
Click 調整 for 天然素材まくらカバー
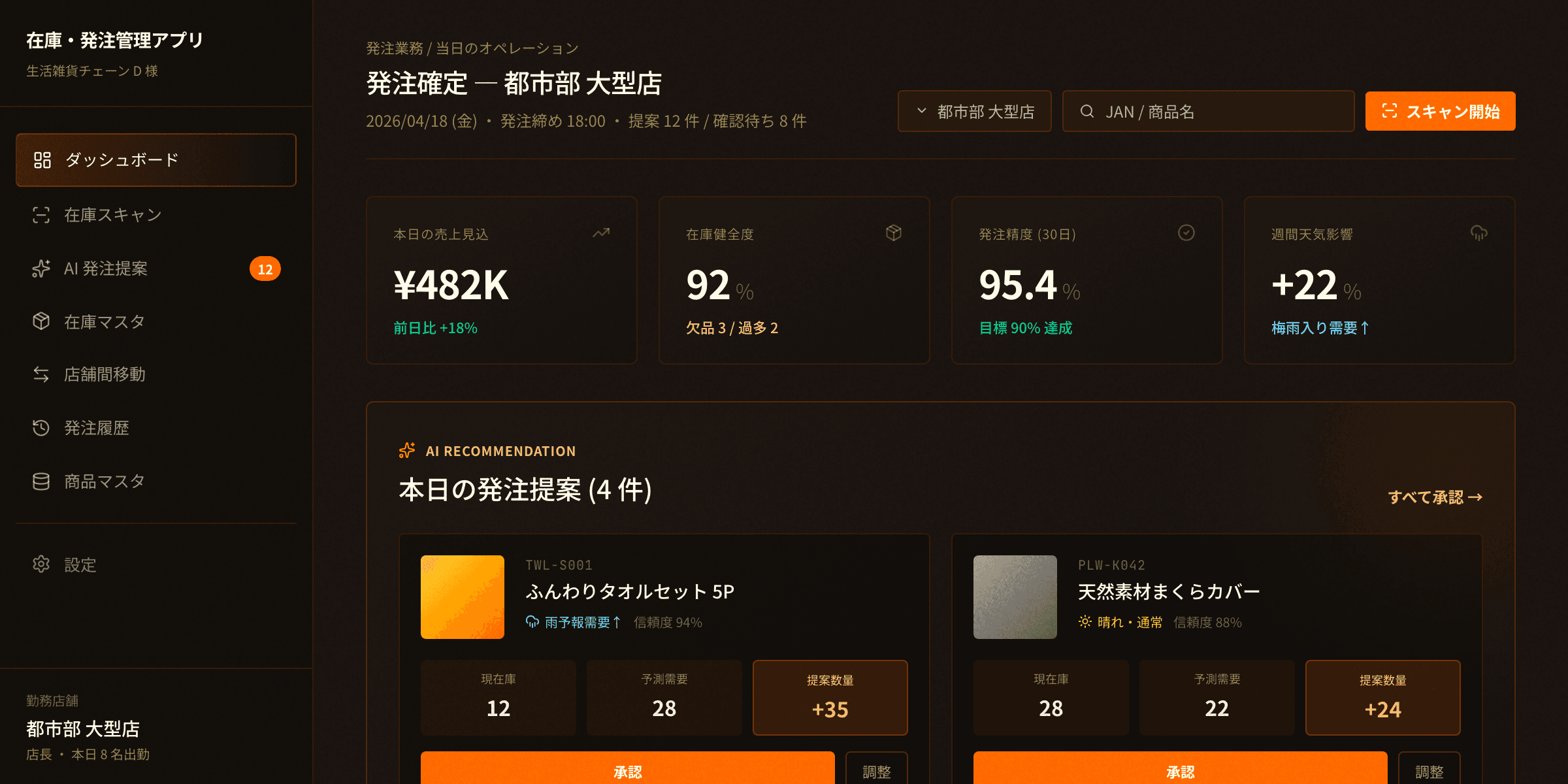[1429, 771]
